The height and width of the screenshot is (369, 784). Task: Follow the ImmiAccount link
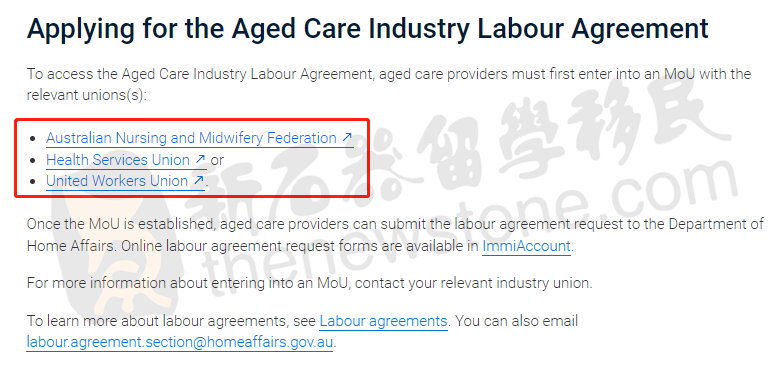point(526,246)
